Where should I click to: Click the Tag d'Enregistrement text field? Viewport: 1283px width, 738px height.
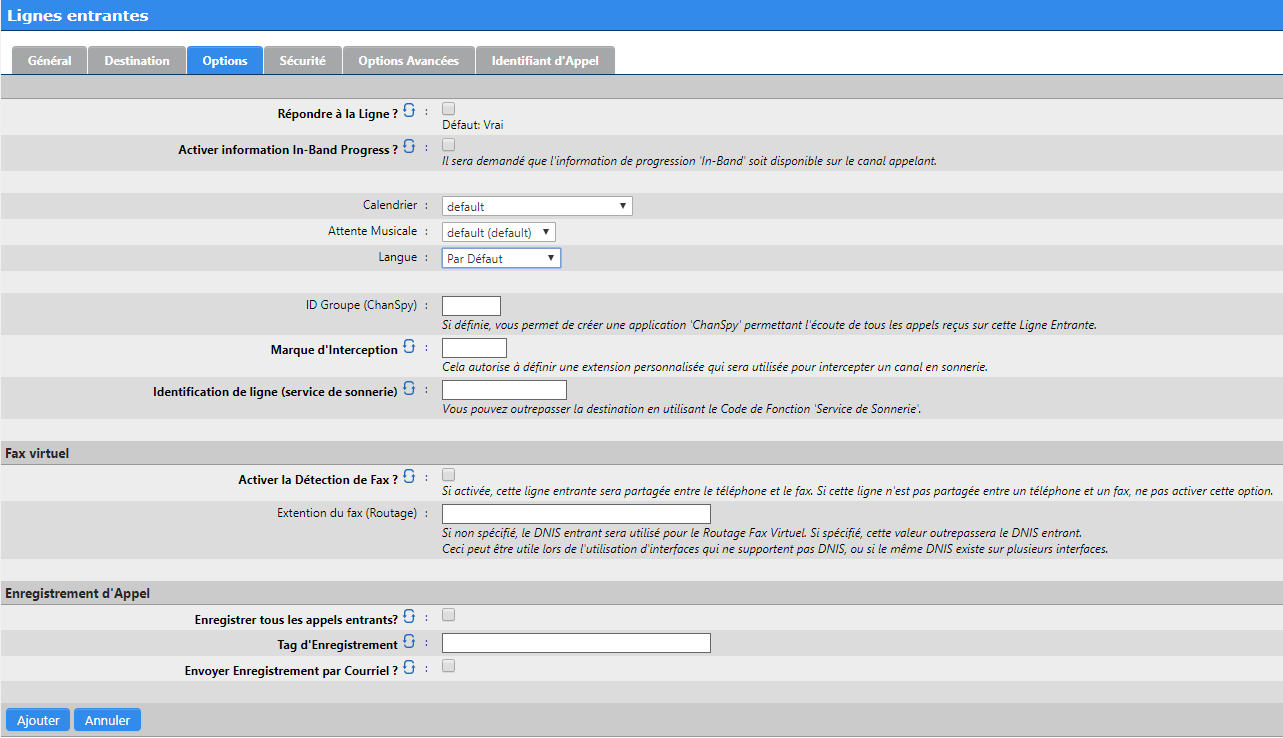(x=576, y=643)
